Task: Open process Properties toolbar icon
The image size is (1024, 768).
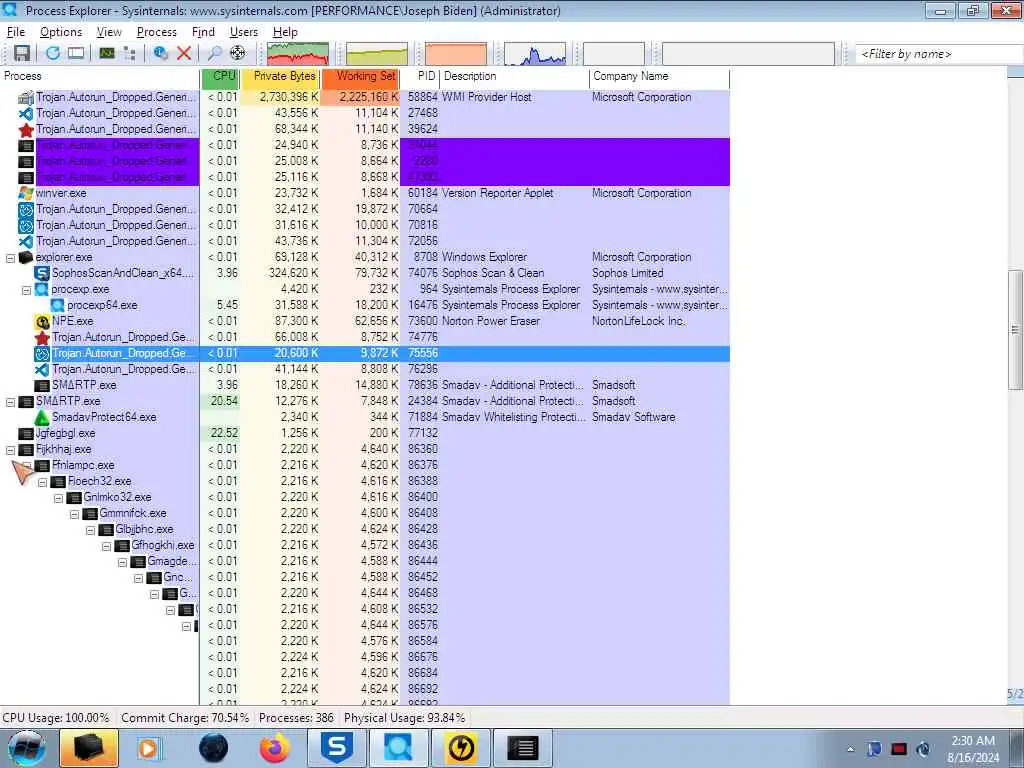Action: tap(161, 54)
